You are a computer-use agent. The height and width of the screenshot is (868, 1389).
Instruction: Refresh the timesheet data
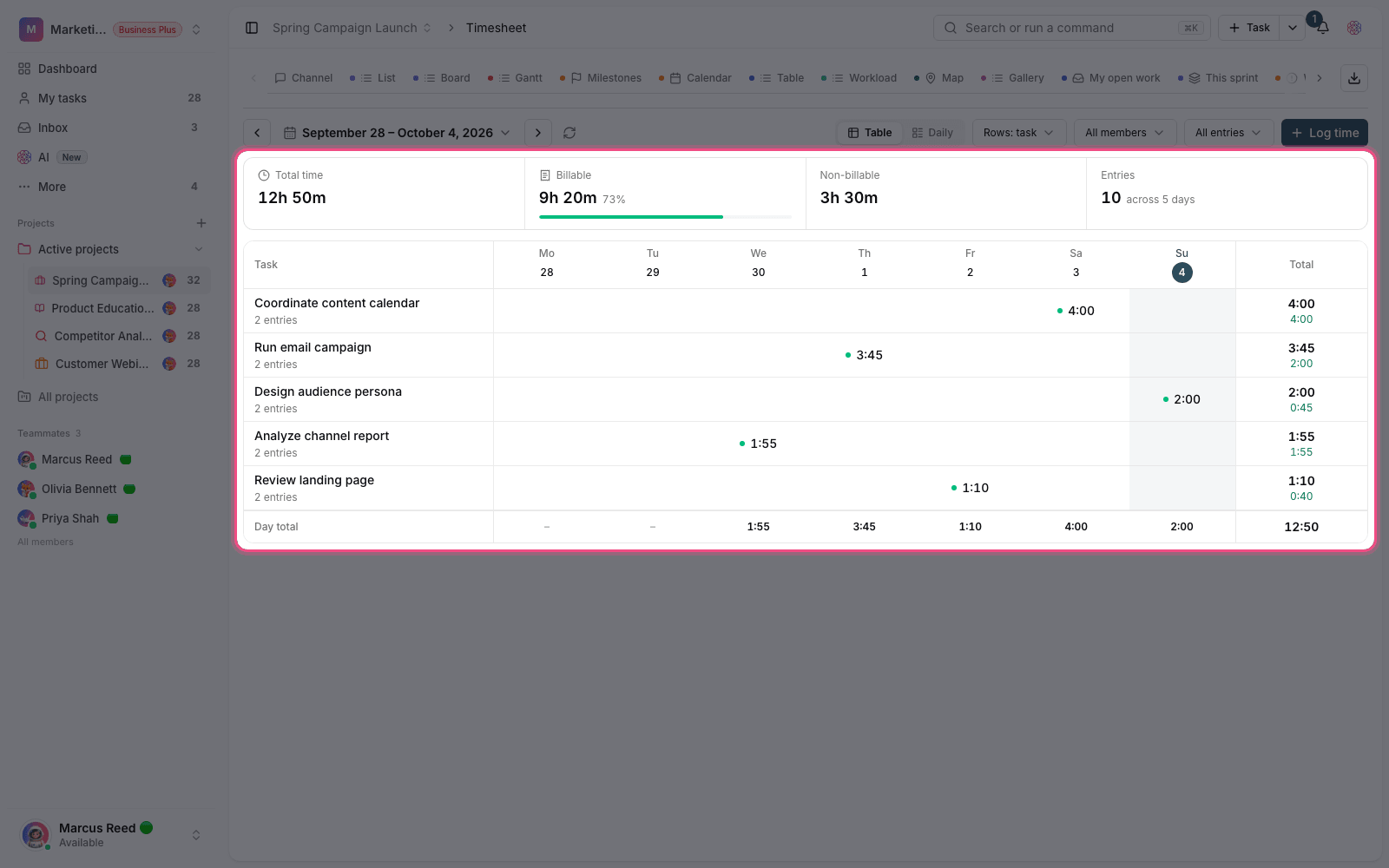tap(569, 133)
